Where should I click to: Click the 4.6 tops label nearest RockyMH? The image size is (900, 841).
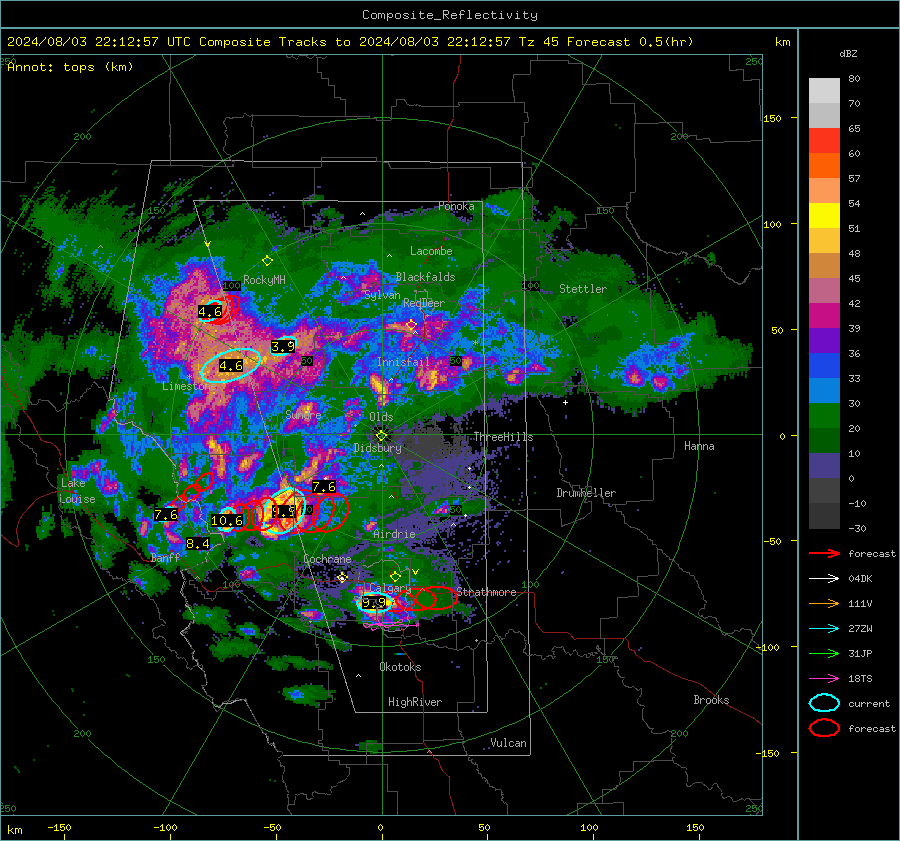(210, 312)
